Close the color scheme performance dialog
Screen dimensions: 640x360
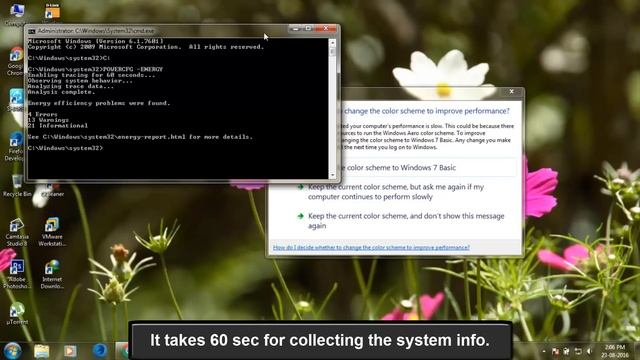[511, 92]
